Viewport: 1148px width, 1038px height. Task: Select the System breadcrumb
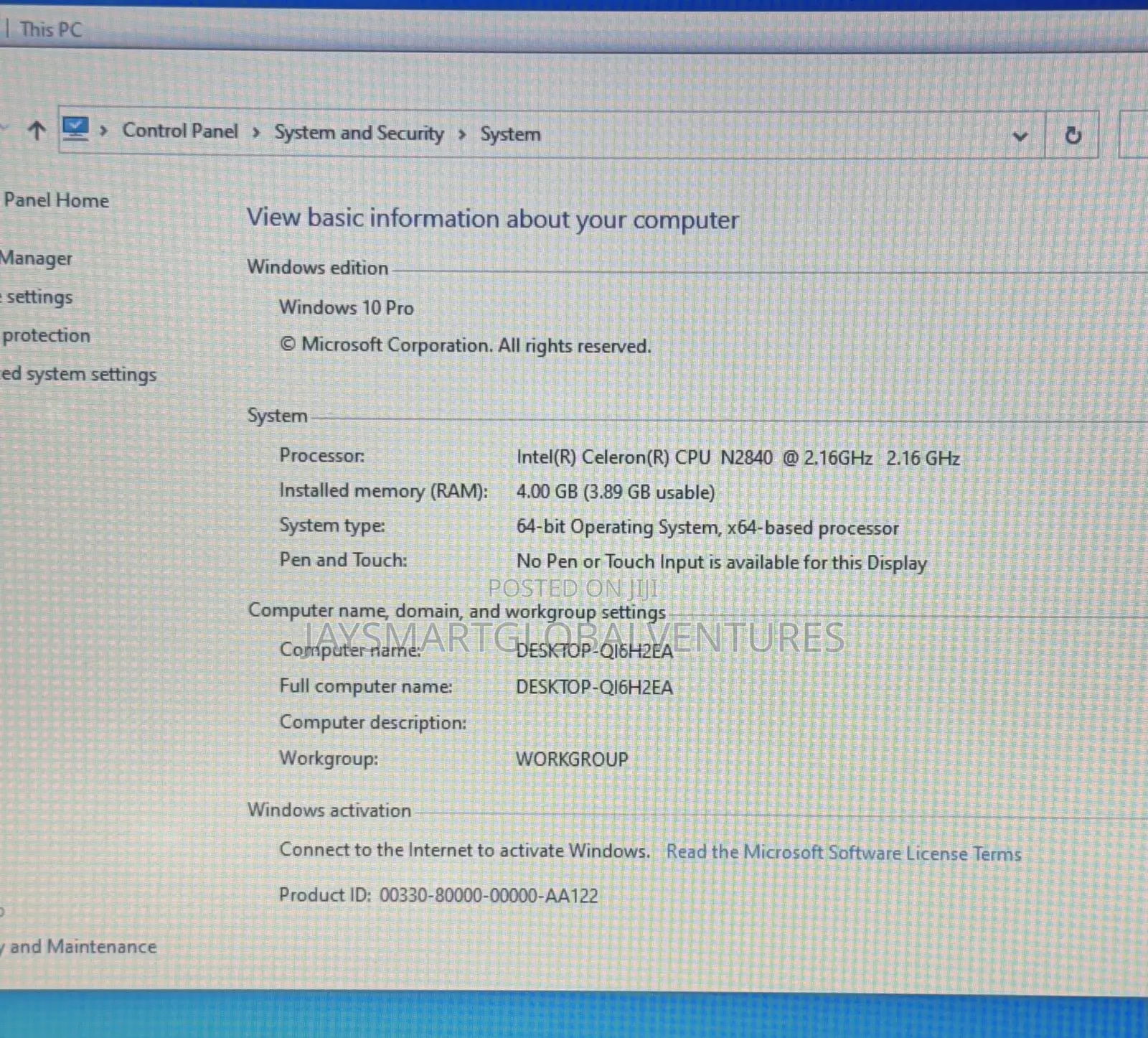(510, 134)
